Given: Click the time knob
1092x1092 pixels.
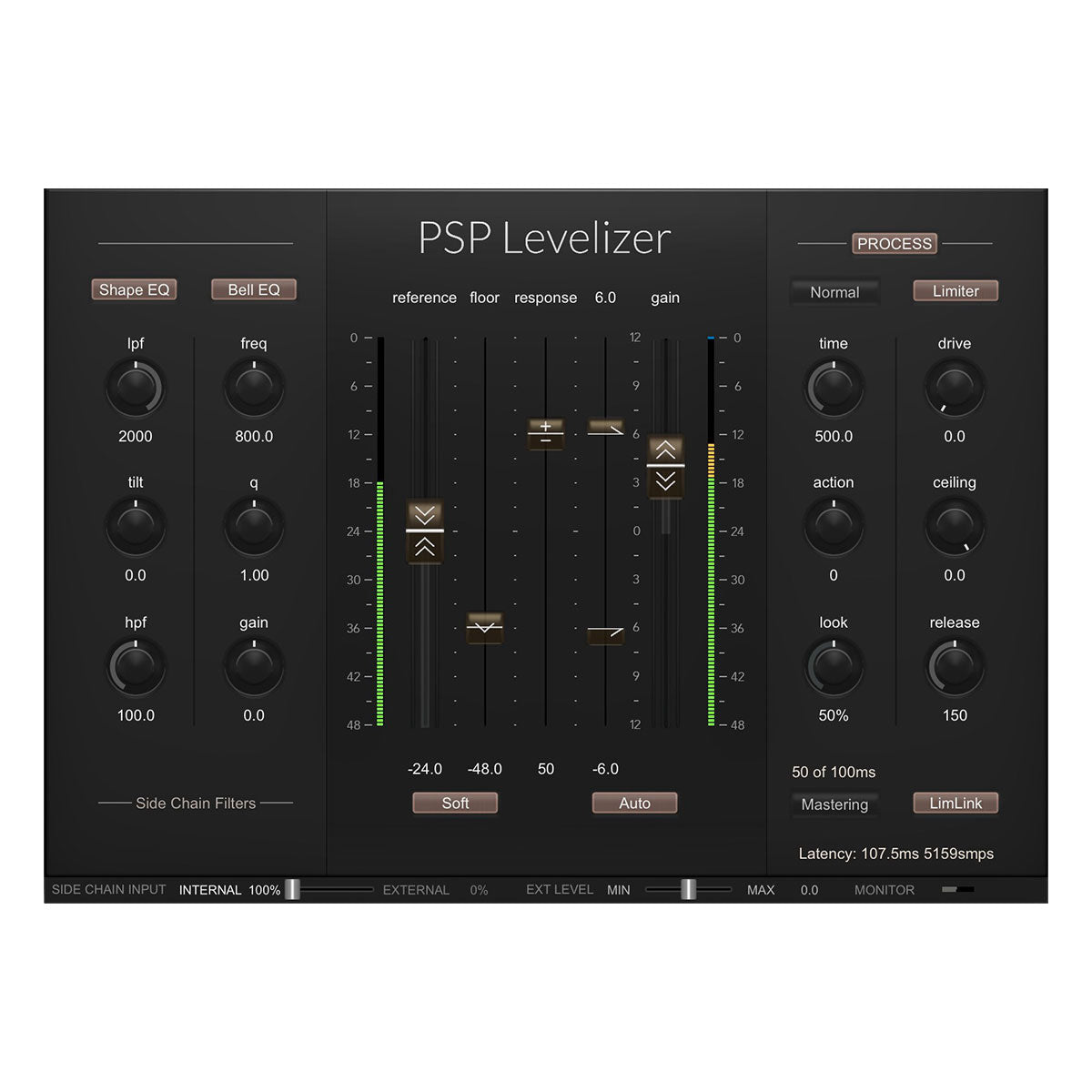Looking at the screenshot, I should coord(834,387).
